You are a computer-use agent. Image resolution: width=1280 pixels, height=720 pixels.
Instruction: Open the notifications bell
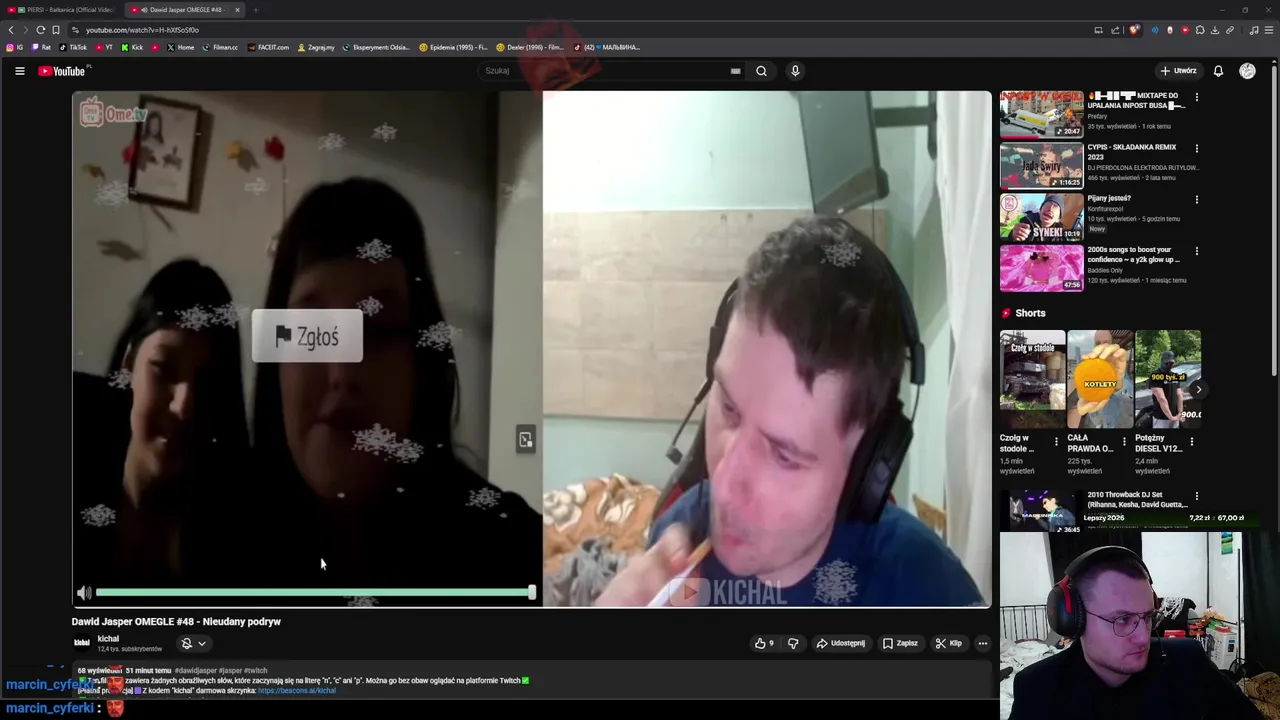pos(1218,71)
